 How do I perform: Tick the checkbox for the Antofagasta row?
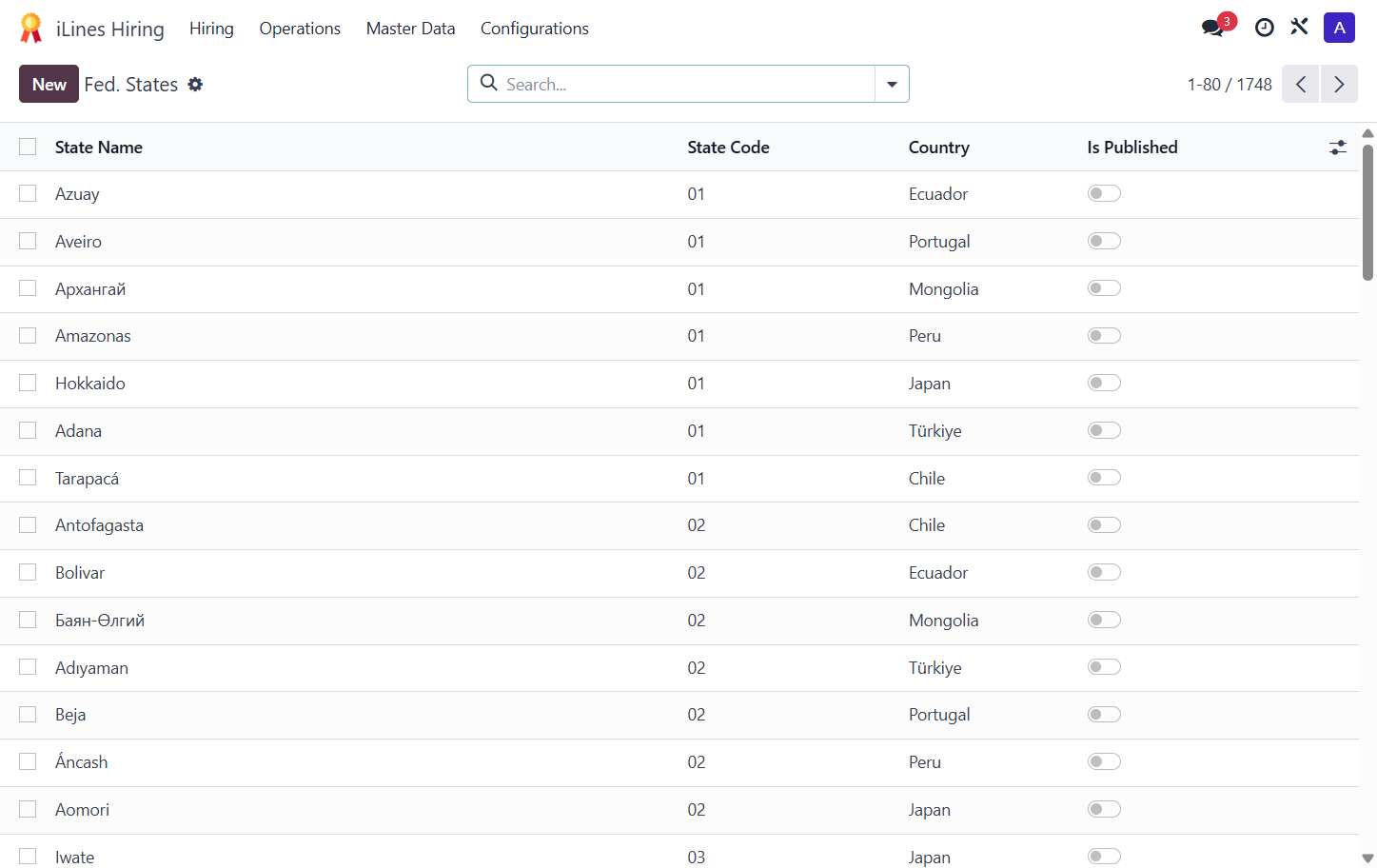(x=28, y=524)
